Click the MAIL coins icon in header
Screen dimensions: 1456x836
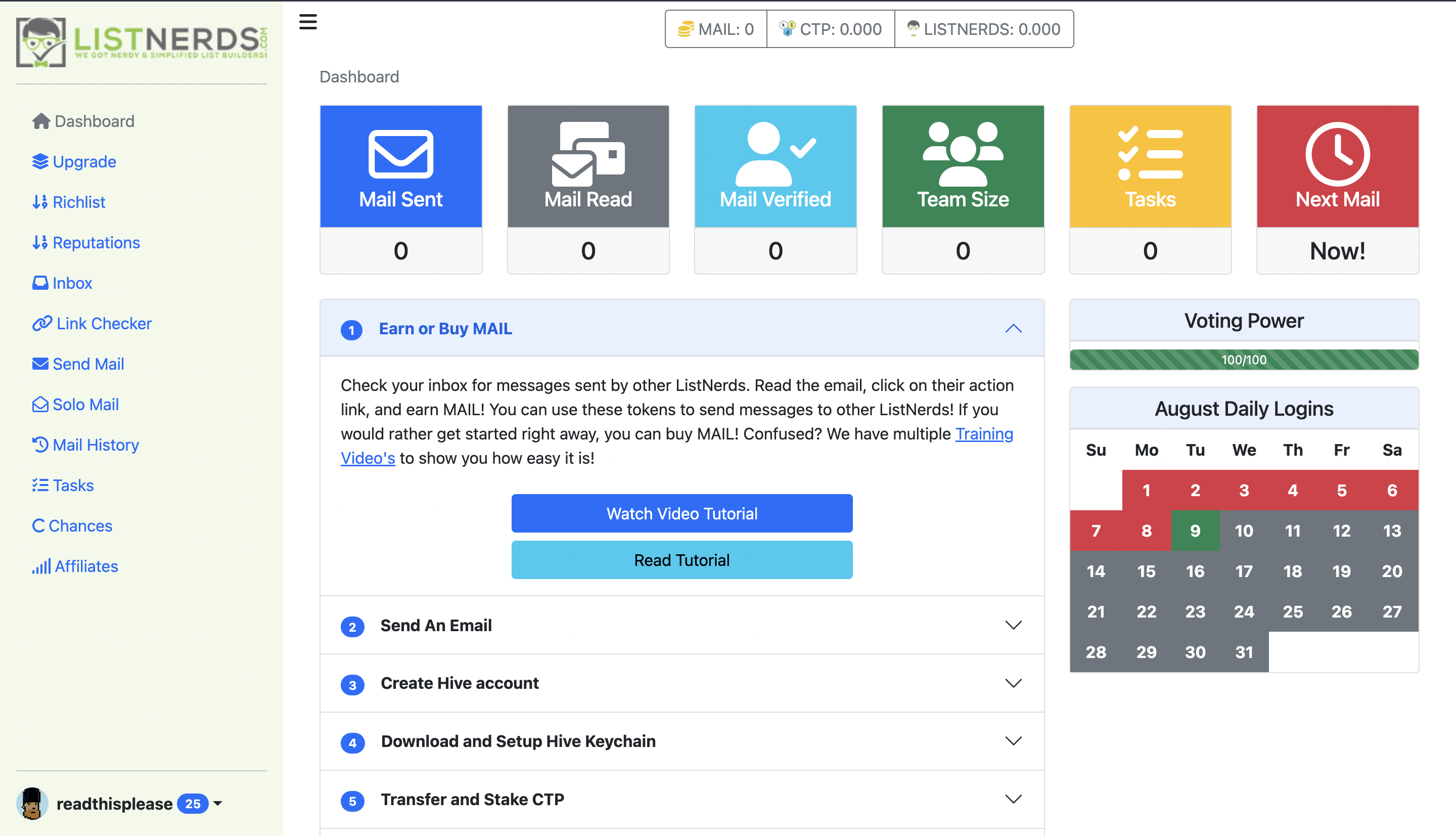tap(686, 29)
